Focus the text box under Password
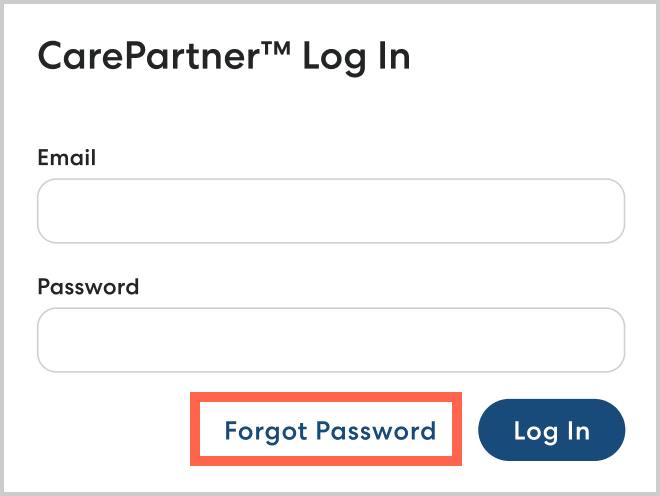The height and width of the screenshot is (496, 660). (331, 340)
